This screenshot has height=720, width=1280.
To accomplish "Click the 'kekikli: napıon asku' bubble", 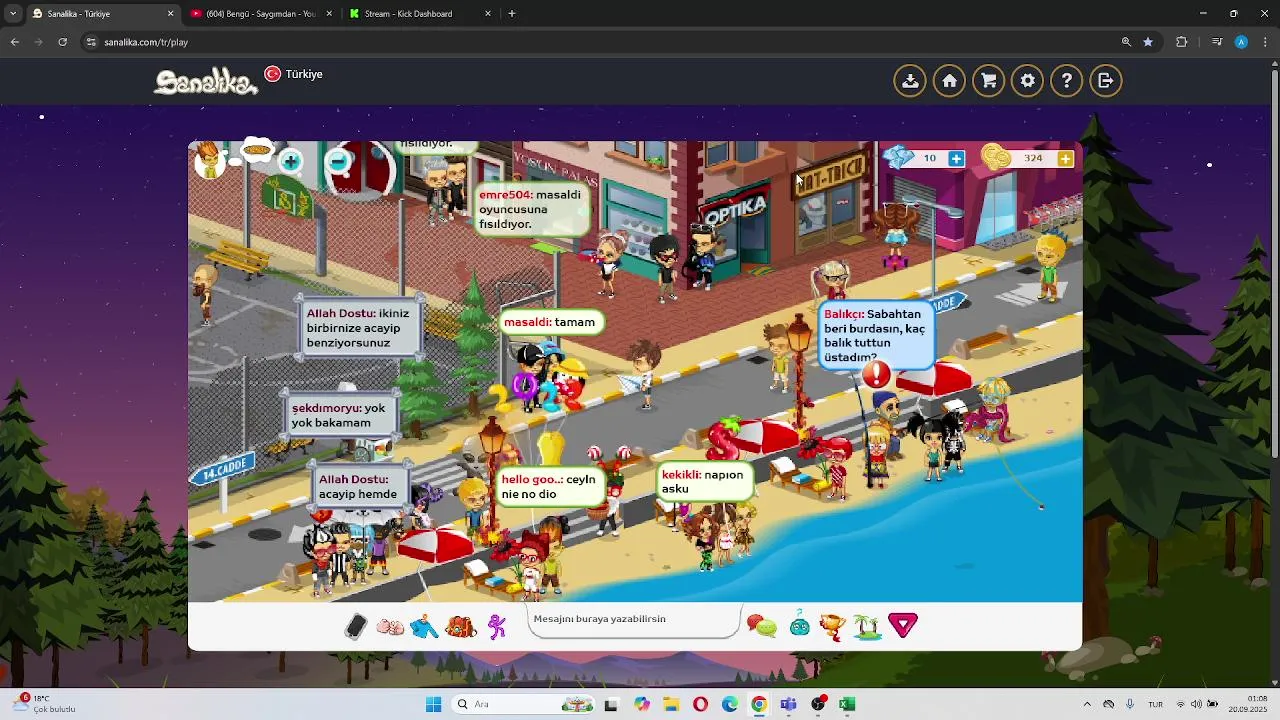I will tap(704, 482).
